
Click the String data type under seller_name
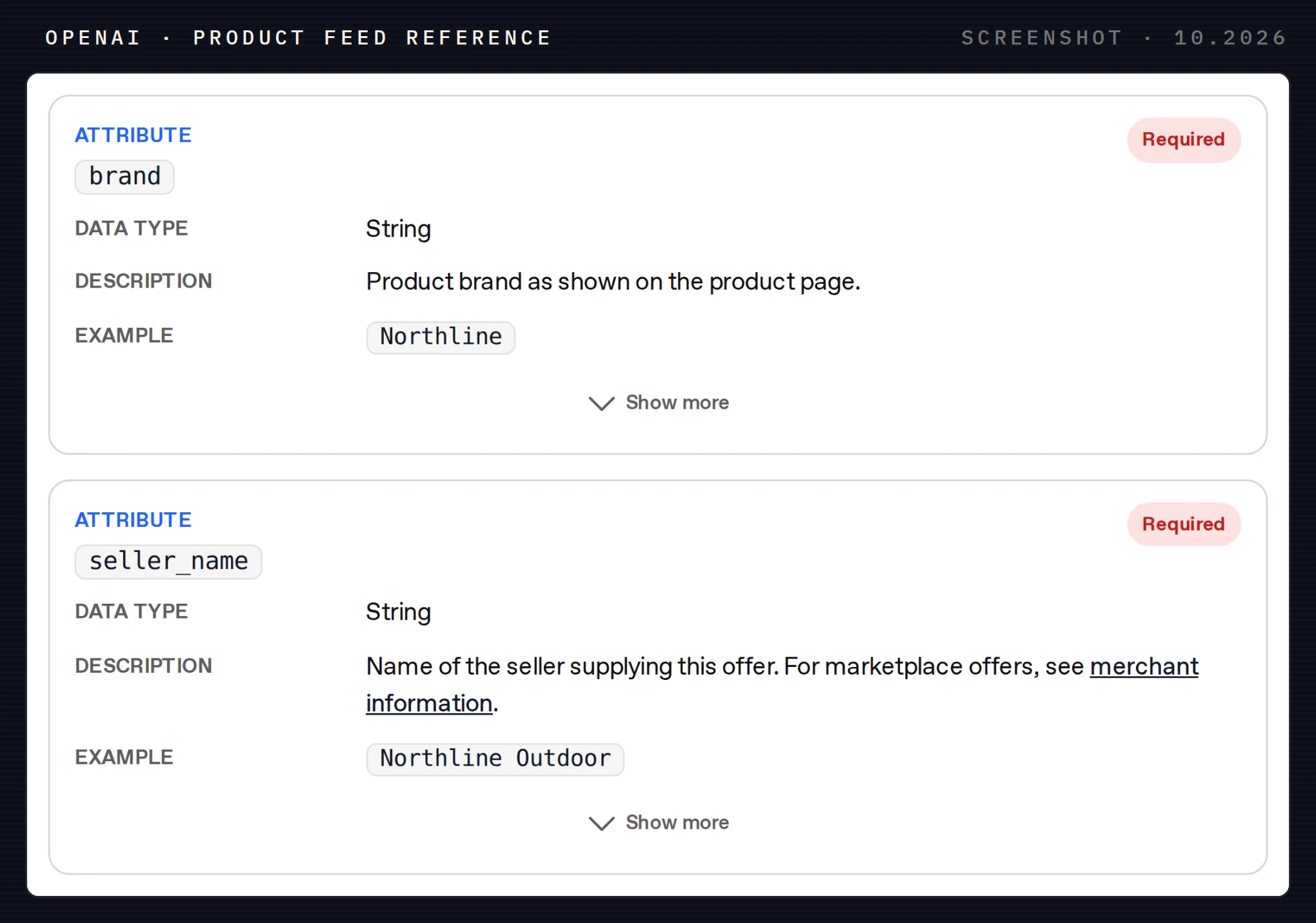398,612
